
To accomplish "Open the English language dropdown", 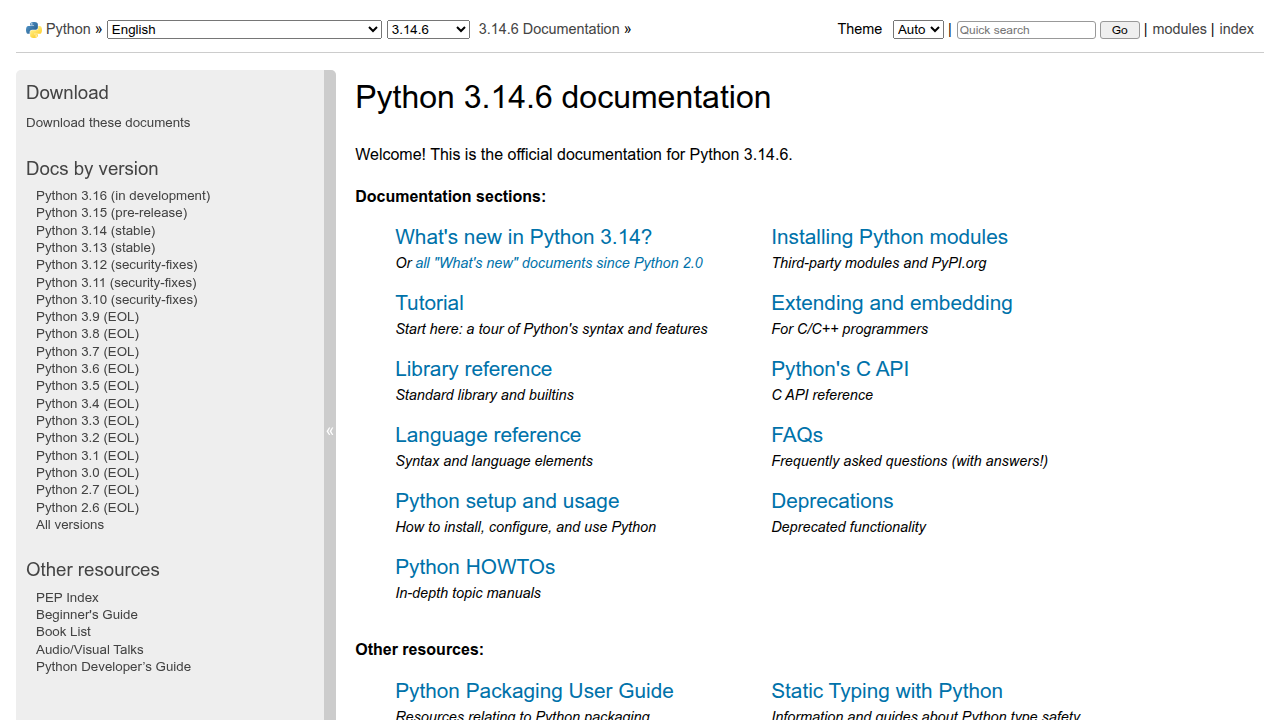I will (244, 30).
